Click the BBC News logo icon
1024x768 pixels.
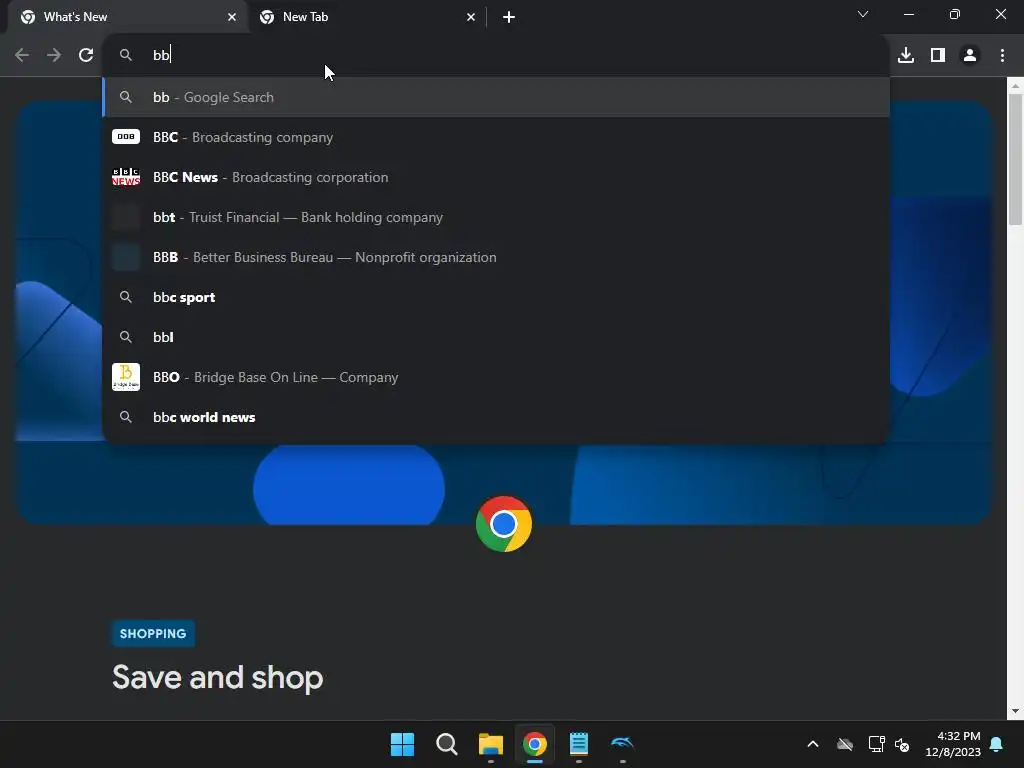pos(126,177)
